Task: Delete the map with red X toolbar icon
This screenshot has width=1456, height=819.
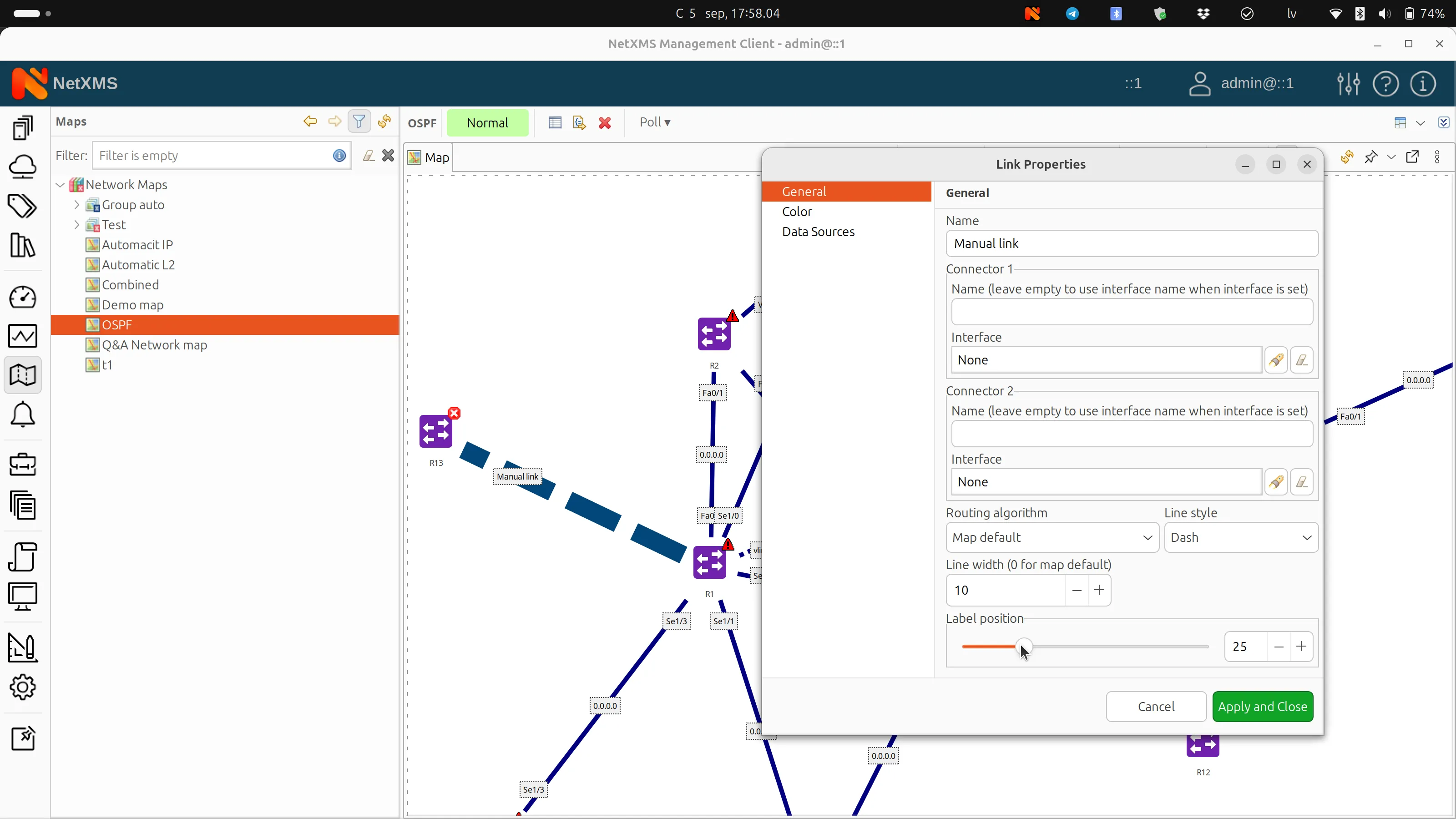Action: [x=605, y=123]
